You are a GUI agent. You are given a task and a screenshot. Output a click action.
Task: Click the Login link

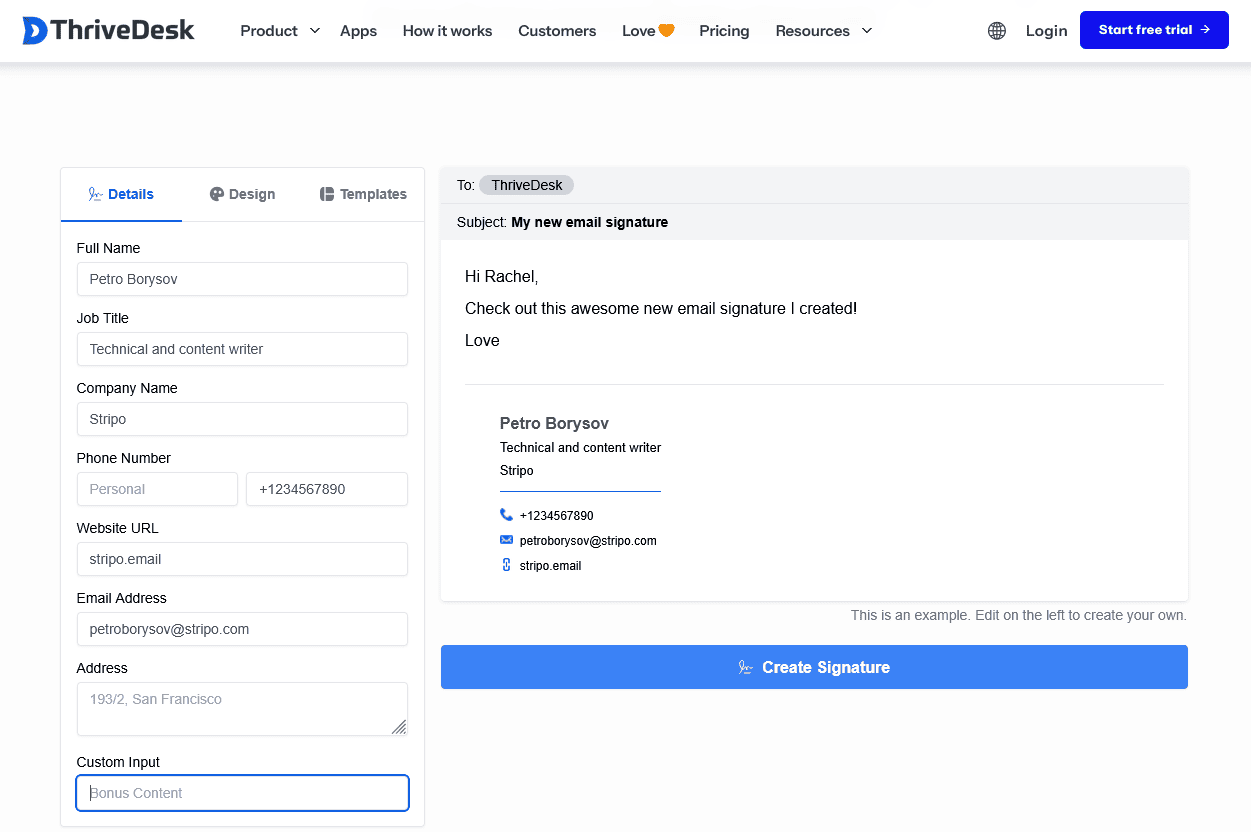tap(1046, 31)
